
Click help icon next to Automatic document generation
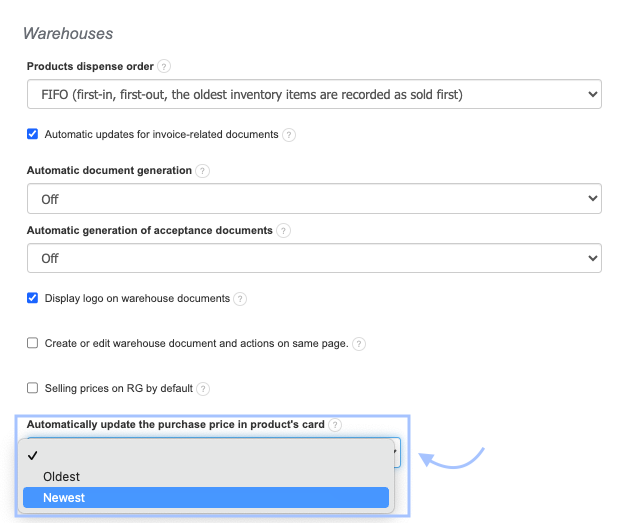[202, 171]
